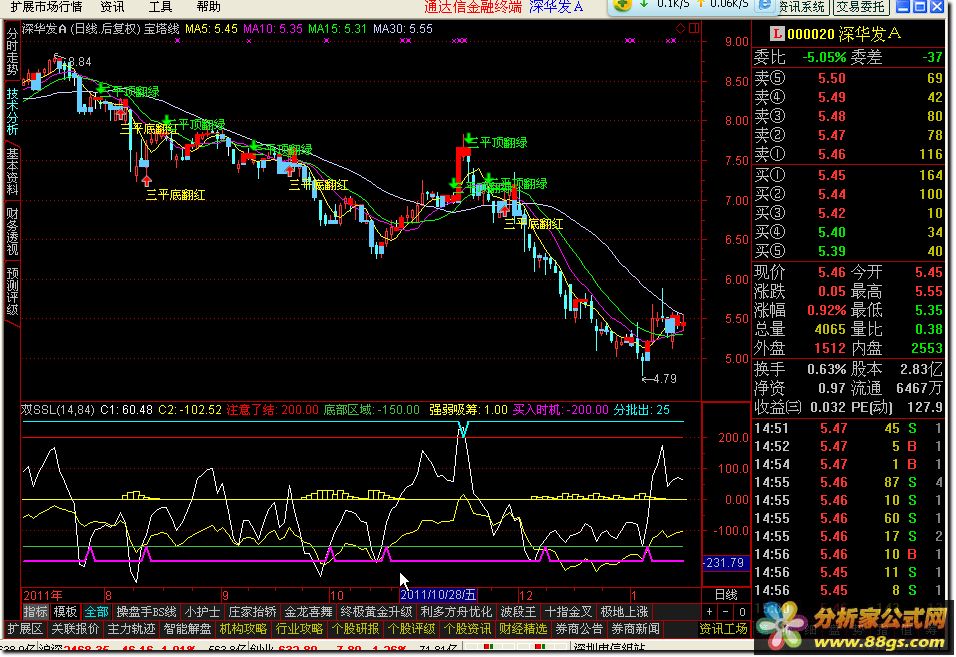Click the 0 reset button beside minus
This screenshot has width=956, height=657.
pyautogui.click(x=742, y=612)
